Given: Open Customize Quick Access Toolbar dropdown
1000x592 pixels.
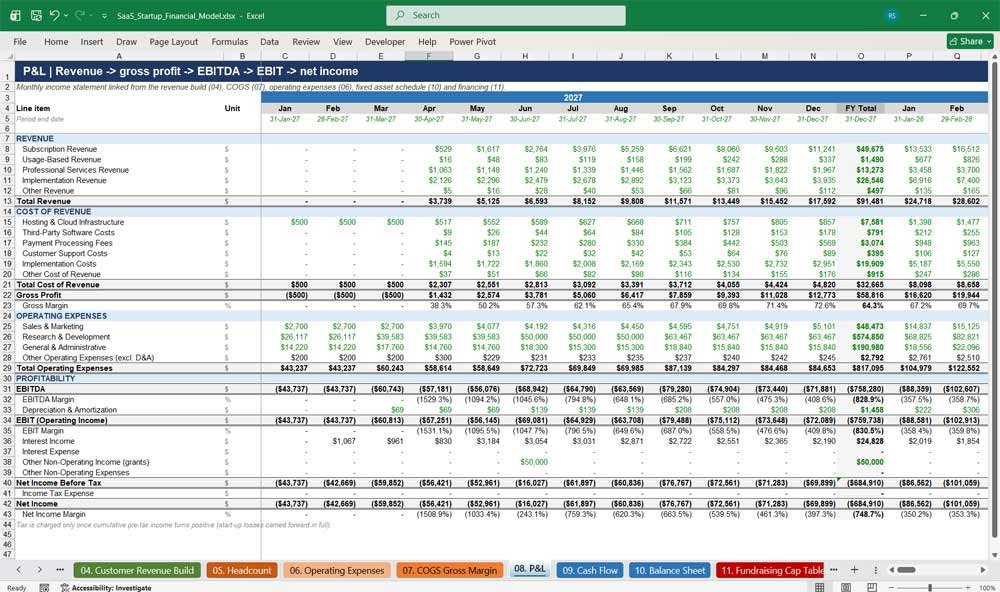Looking at the screenshot, I should pyautogui.click(x=104, y=16).
